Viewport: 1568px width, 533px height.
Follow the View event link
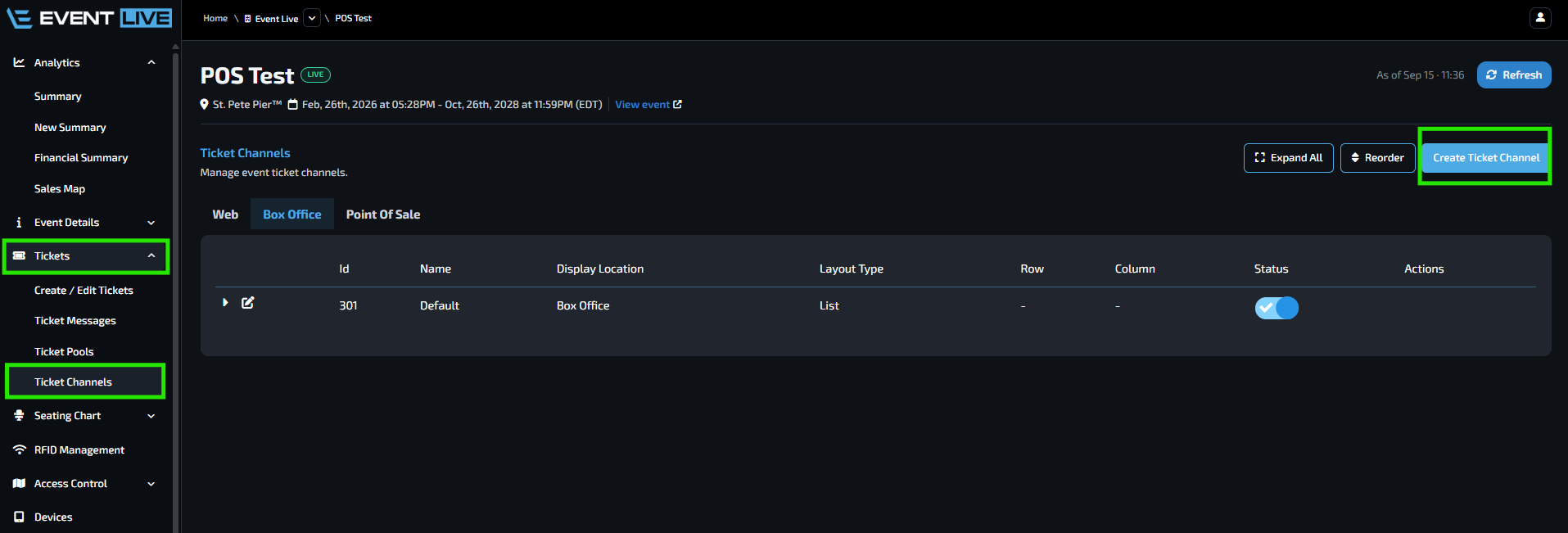click(x=642, y=105)
